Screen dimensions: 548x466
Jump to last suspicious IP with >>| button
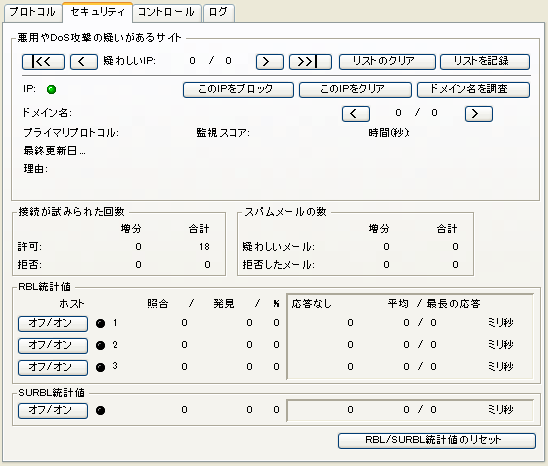click(310, 62)
